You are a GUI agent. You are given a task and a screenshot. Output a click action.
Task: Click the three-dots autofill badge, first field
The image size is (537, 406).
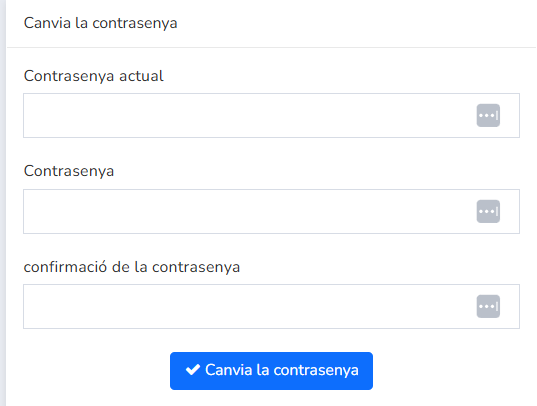pos(488,115)
